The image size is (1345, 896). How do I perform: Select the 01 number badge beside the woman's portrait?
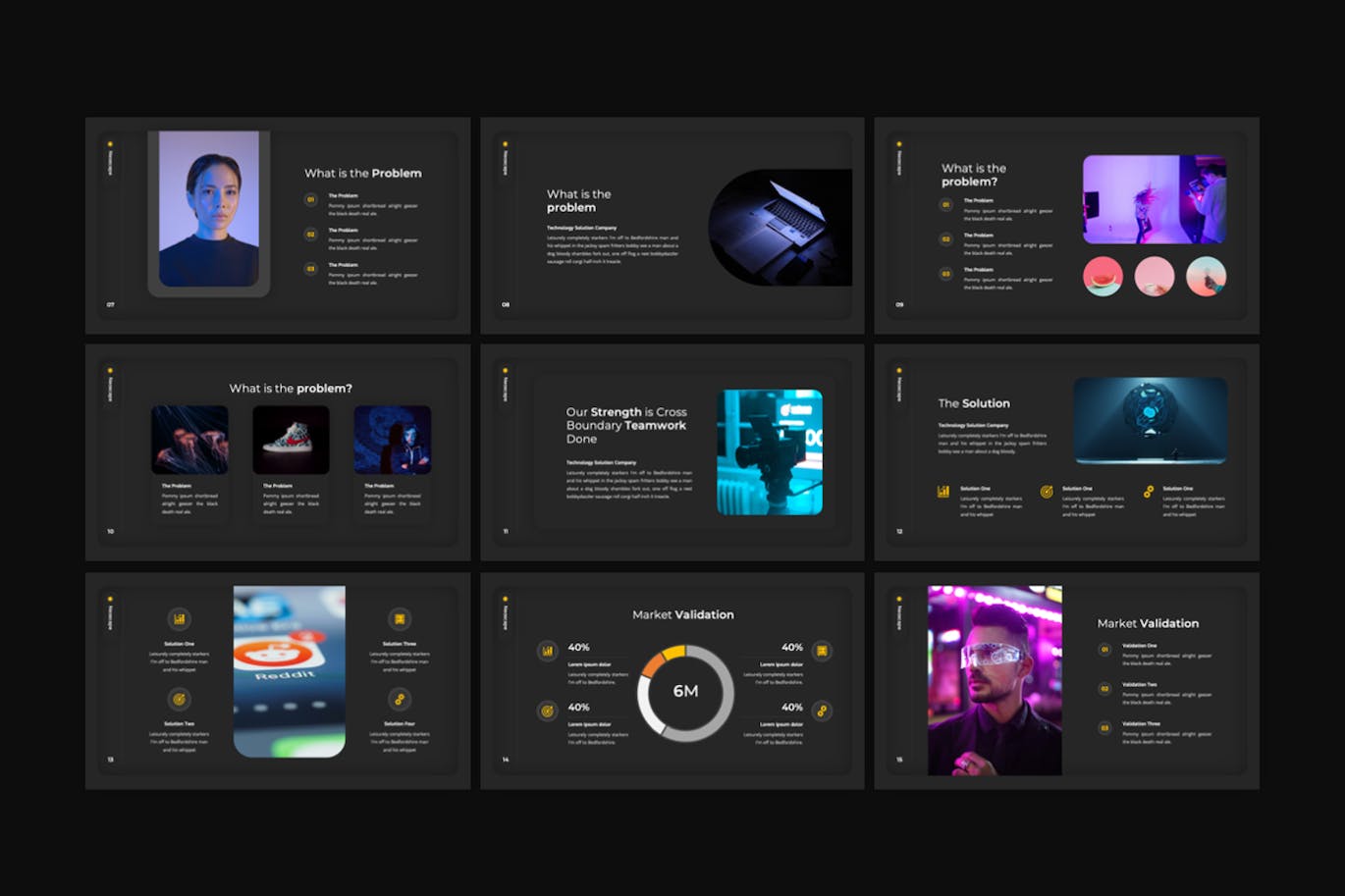tap(311, 200)
